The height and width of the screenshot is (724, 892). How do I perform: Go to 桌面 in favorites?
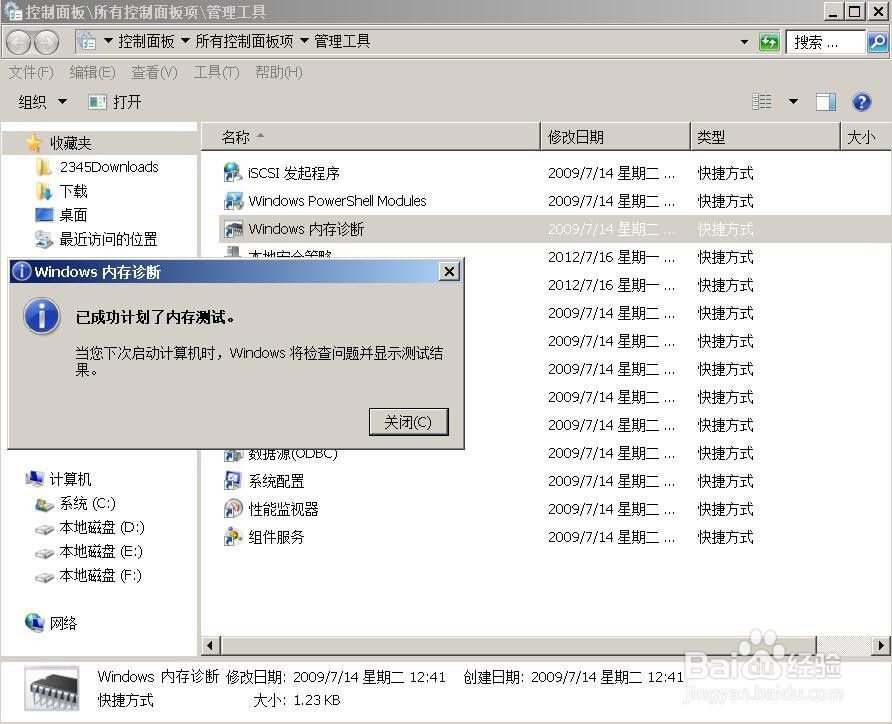(61, 215)
